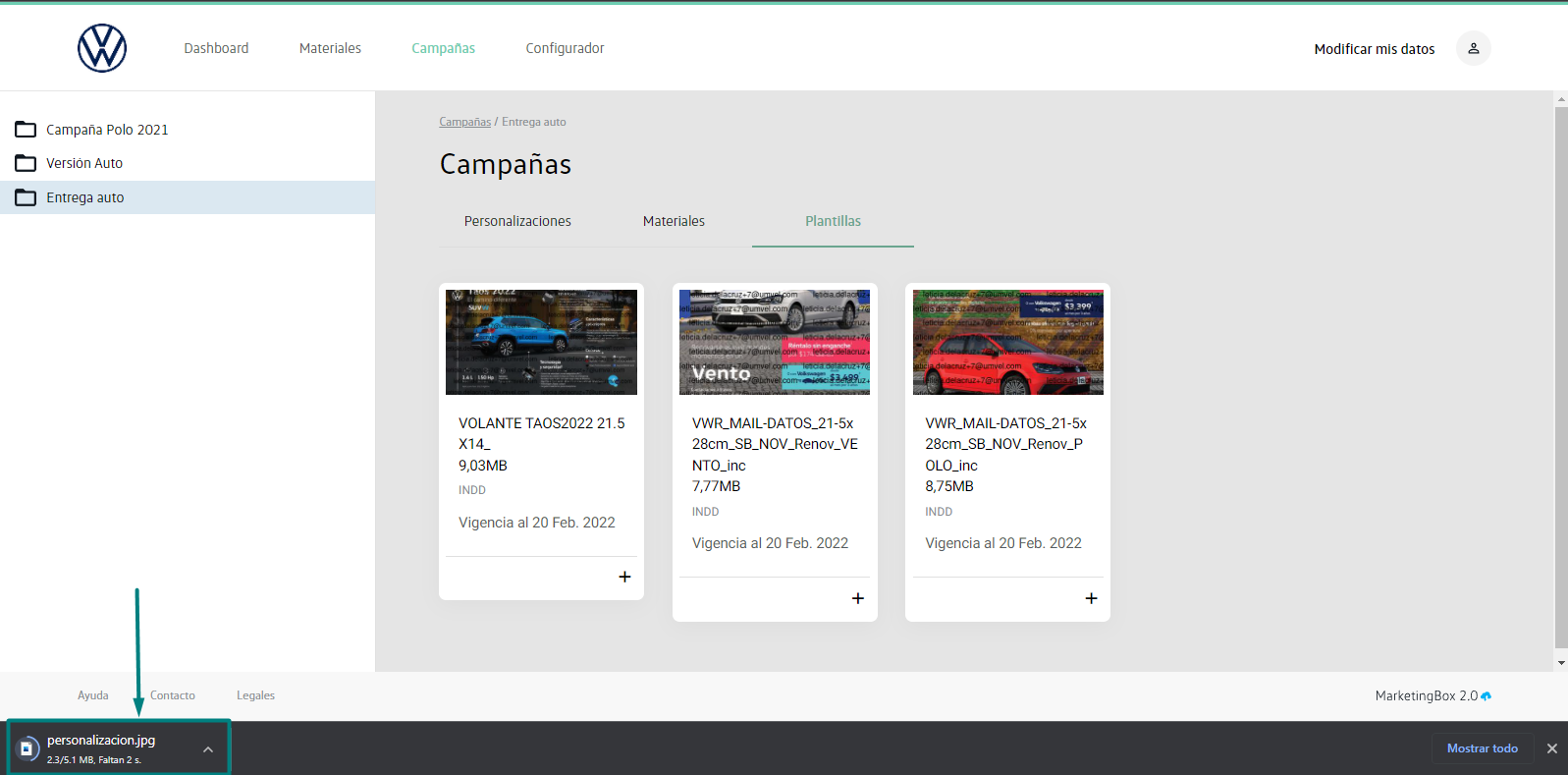Image resolution: width=1568 pixels, height=775 pixels.
Task: Click the scrollbar up arrow
Action: [1561, 99]
